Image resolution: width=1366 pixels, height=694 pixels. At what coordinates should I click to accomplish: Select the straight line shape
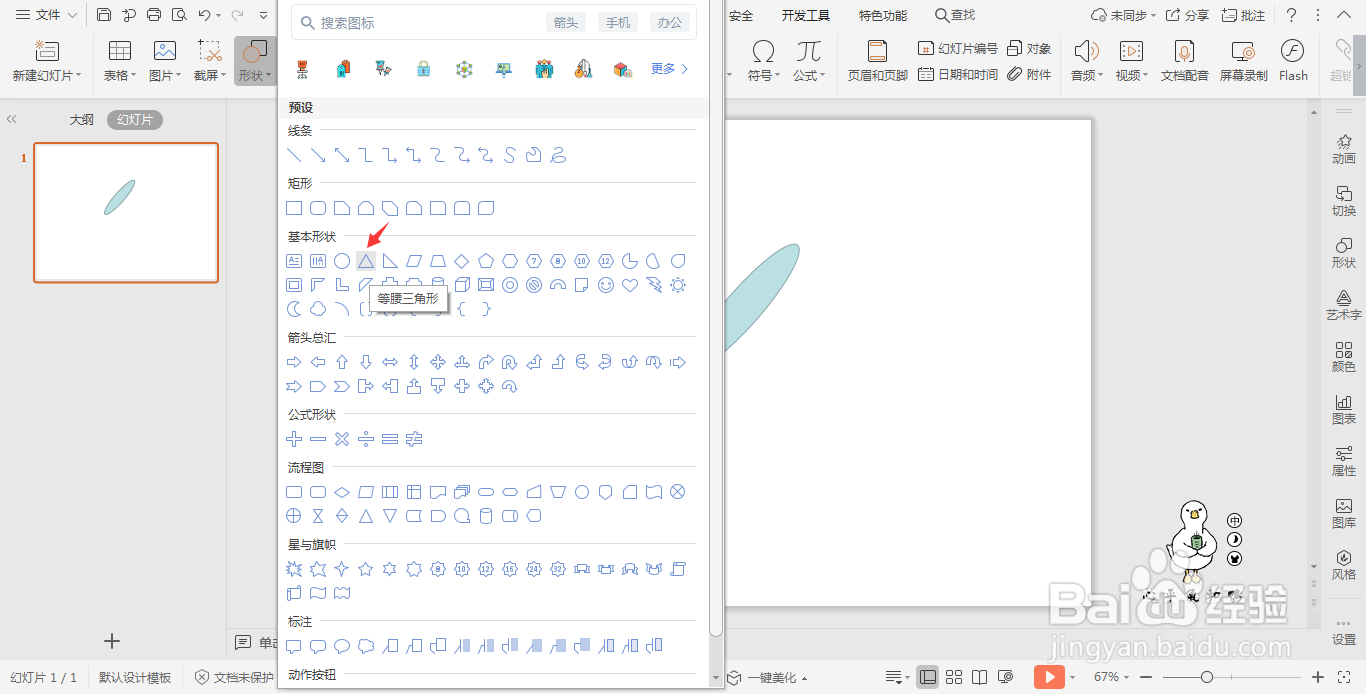294,155
